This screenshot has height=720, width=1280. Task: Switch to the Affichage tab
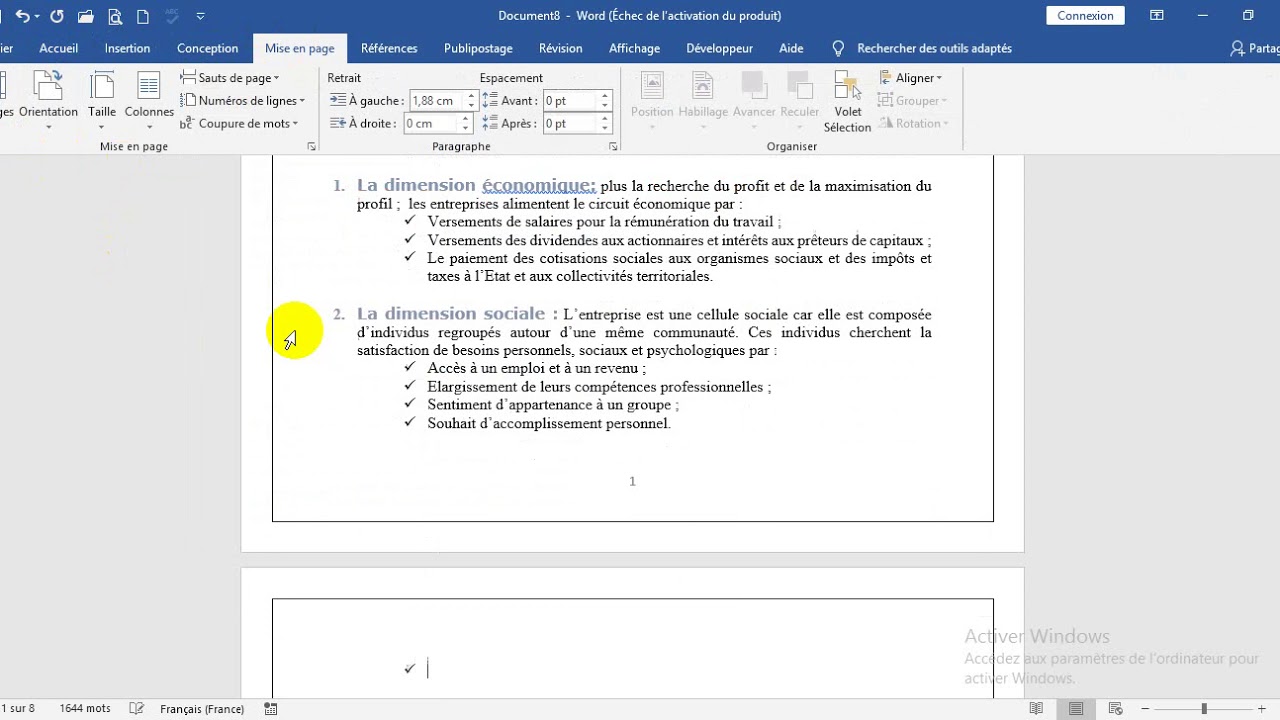[634, 48]
